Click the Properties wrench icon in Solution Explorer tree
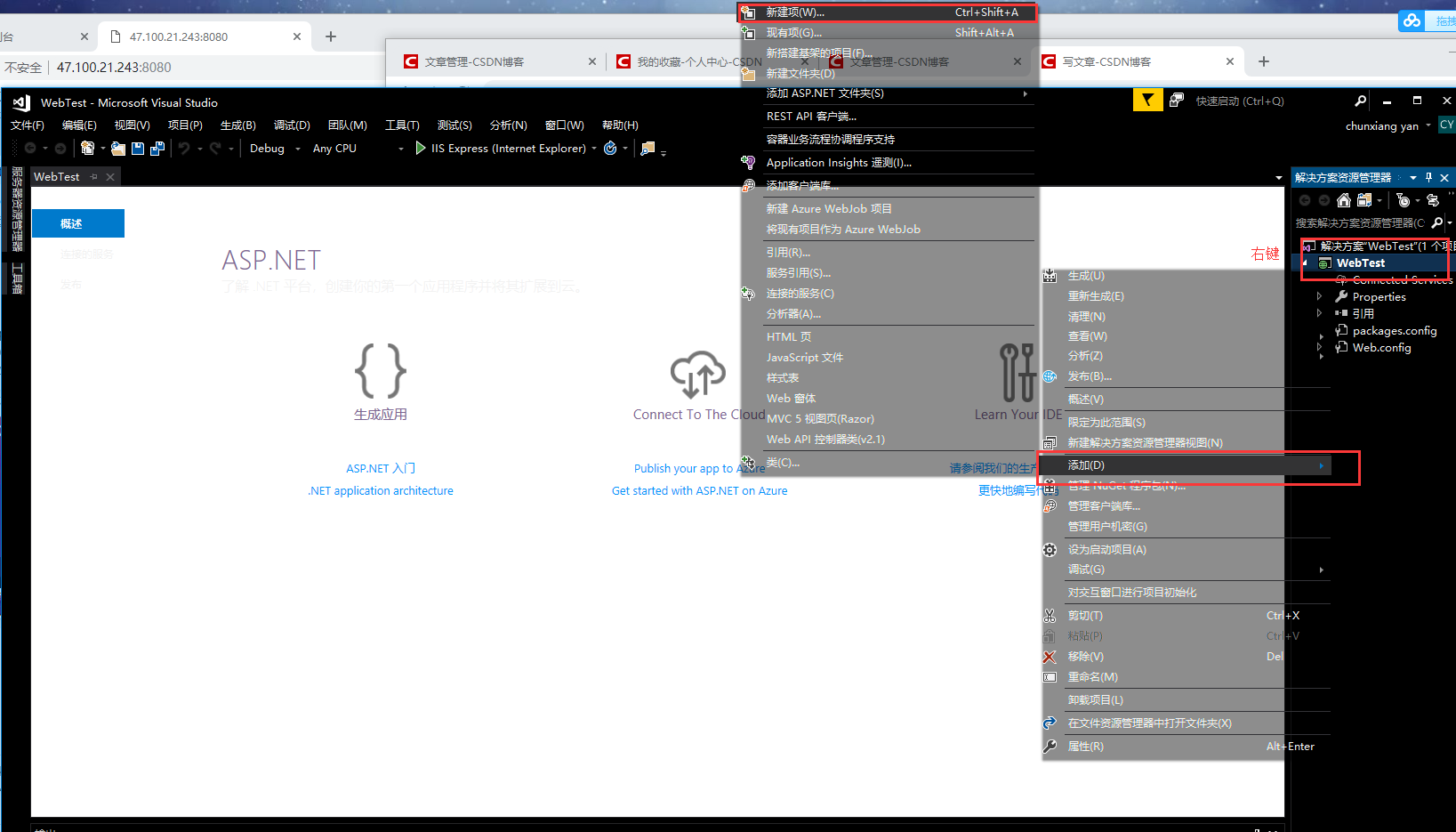This screenshot has height=832, width=1456. coord(1341,296)
